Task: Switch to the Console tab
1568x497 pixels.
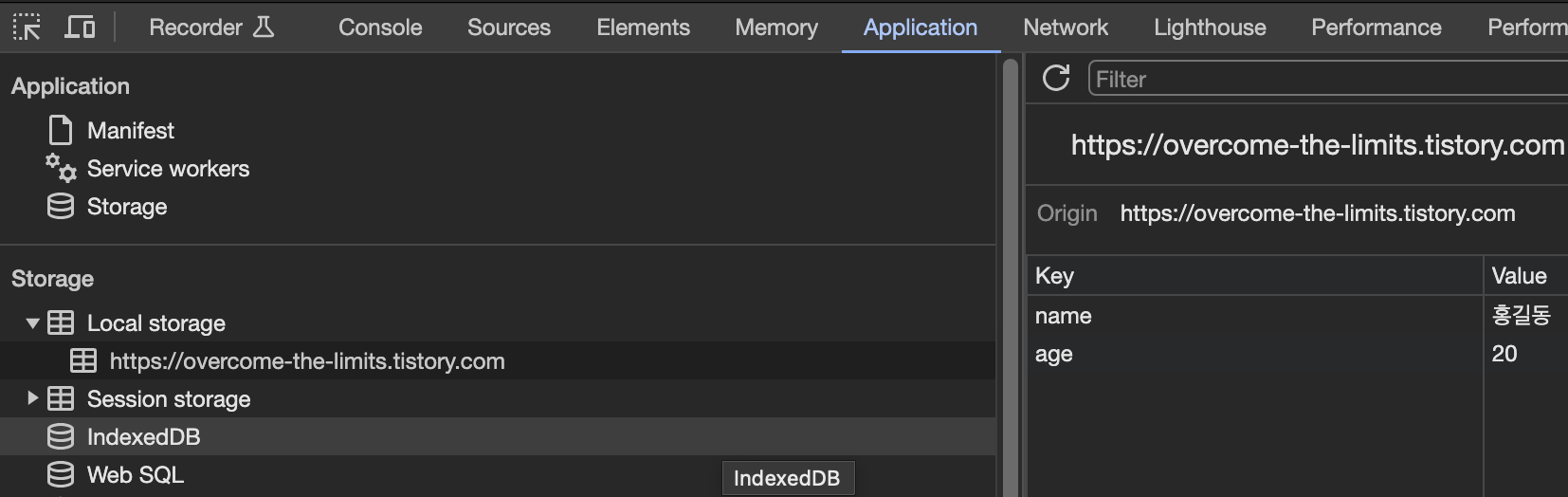Action: click(x=380, y=28)
